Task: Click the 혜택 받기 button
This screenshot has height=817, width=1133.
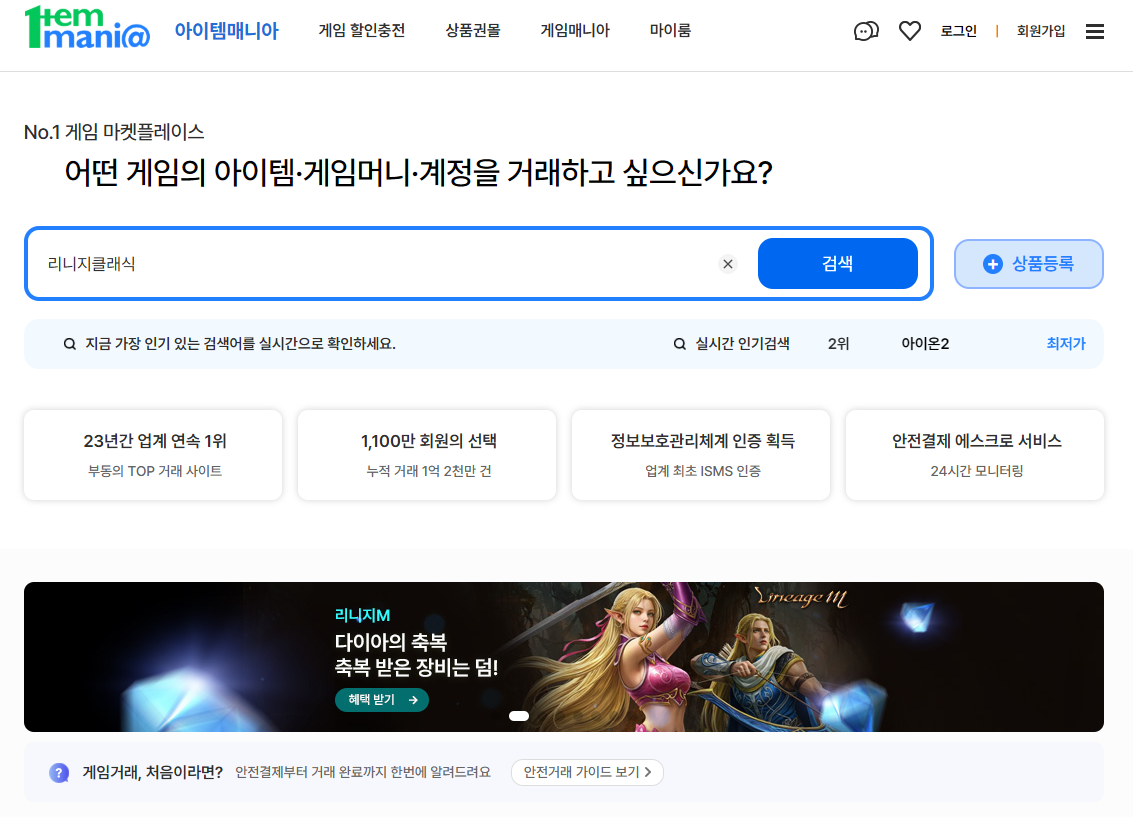Action: coord(382,699)
